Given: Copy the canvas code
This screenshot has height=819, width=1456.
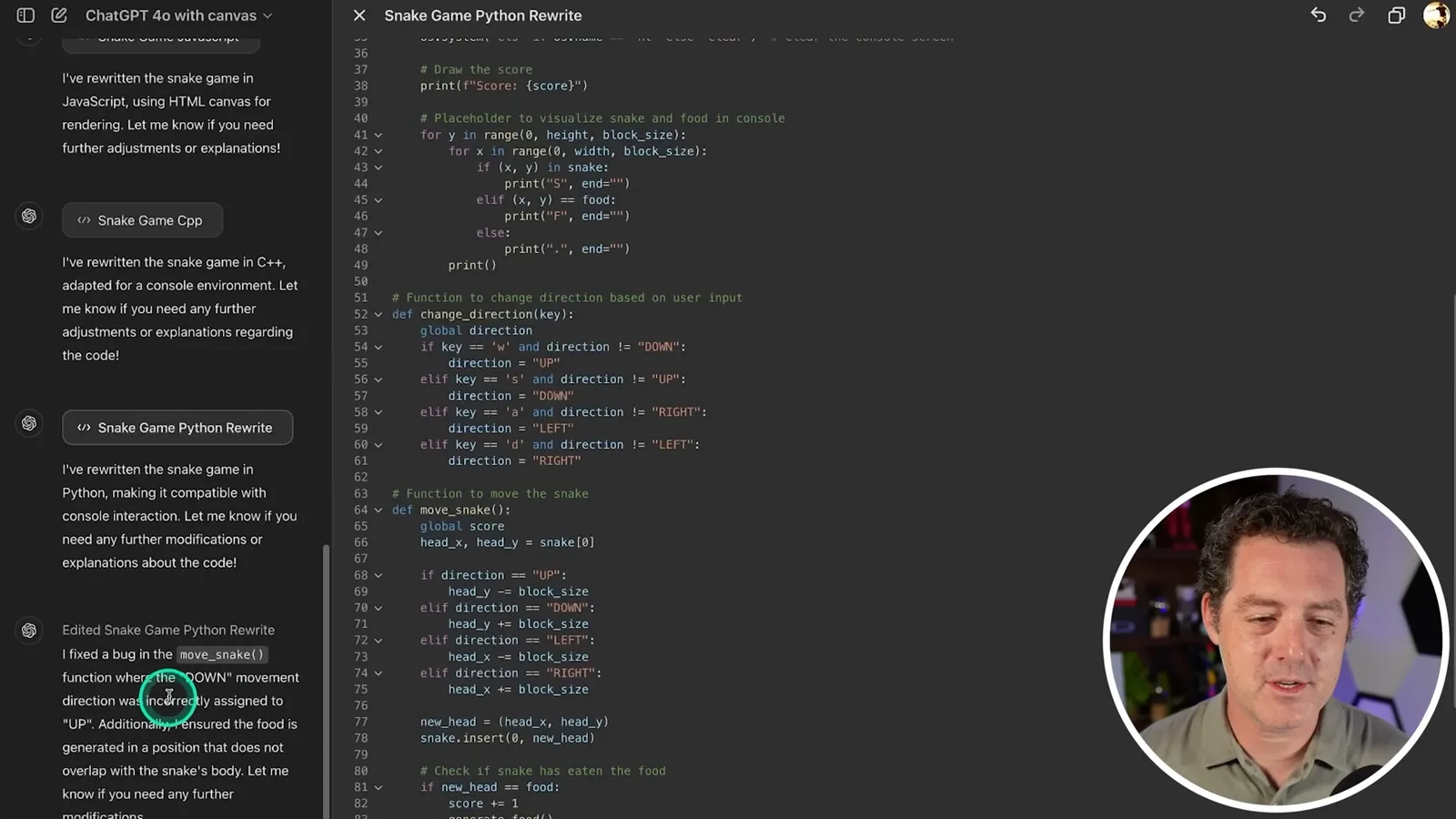Looking at the screenshot, I should point(1396,15).
